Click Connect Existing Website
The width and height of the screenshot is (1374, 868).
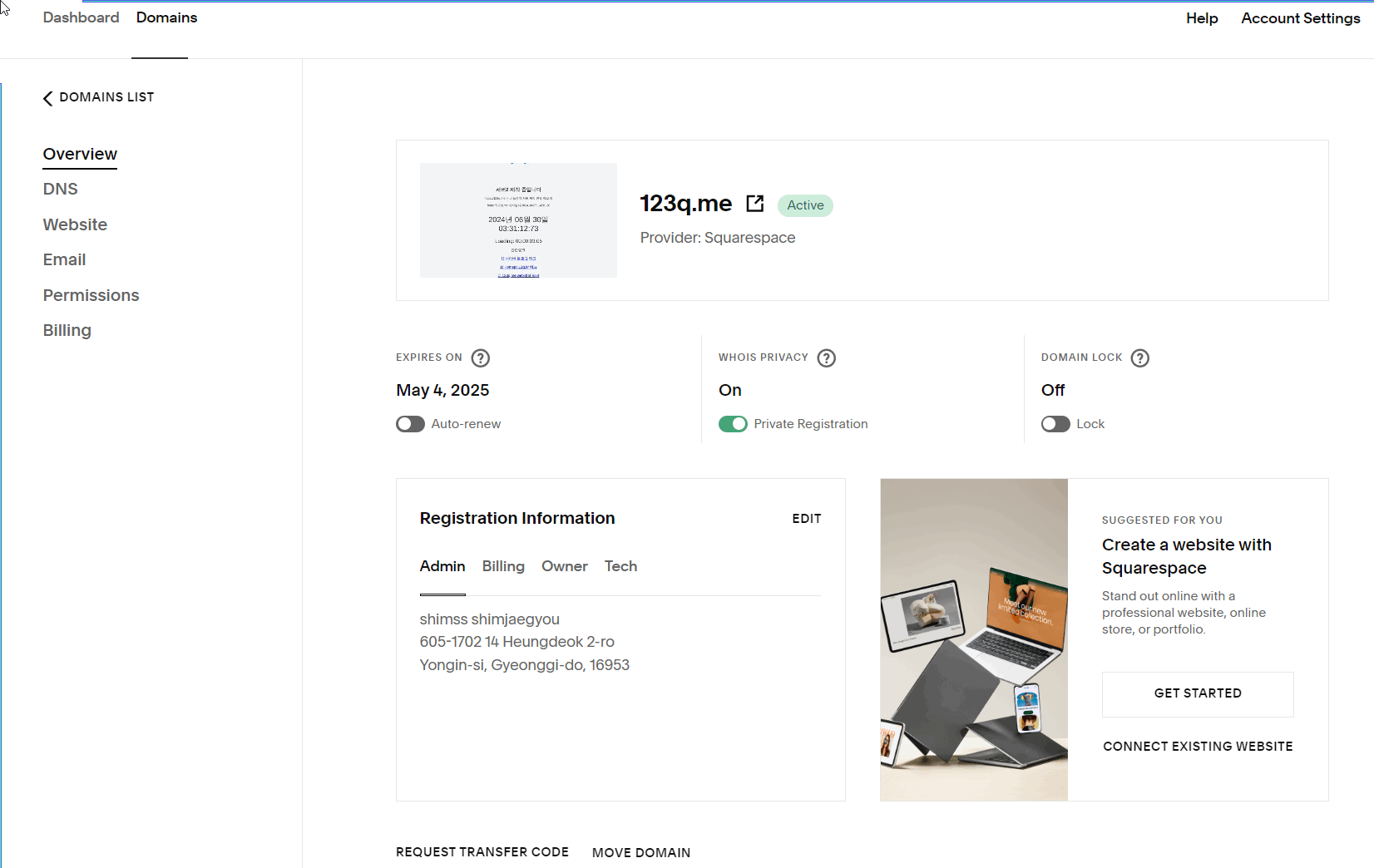coord(1198,747)
